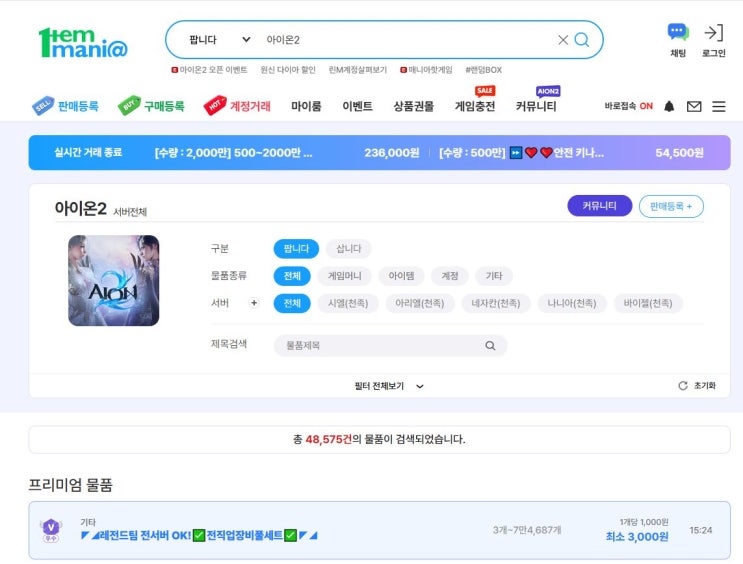This screenshot has height=564, width=743.
Task: Click the magnifier search icon in top bar
Action: [x=582, y=40]
